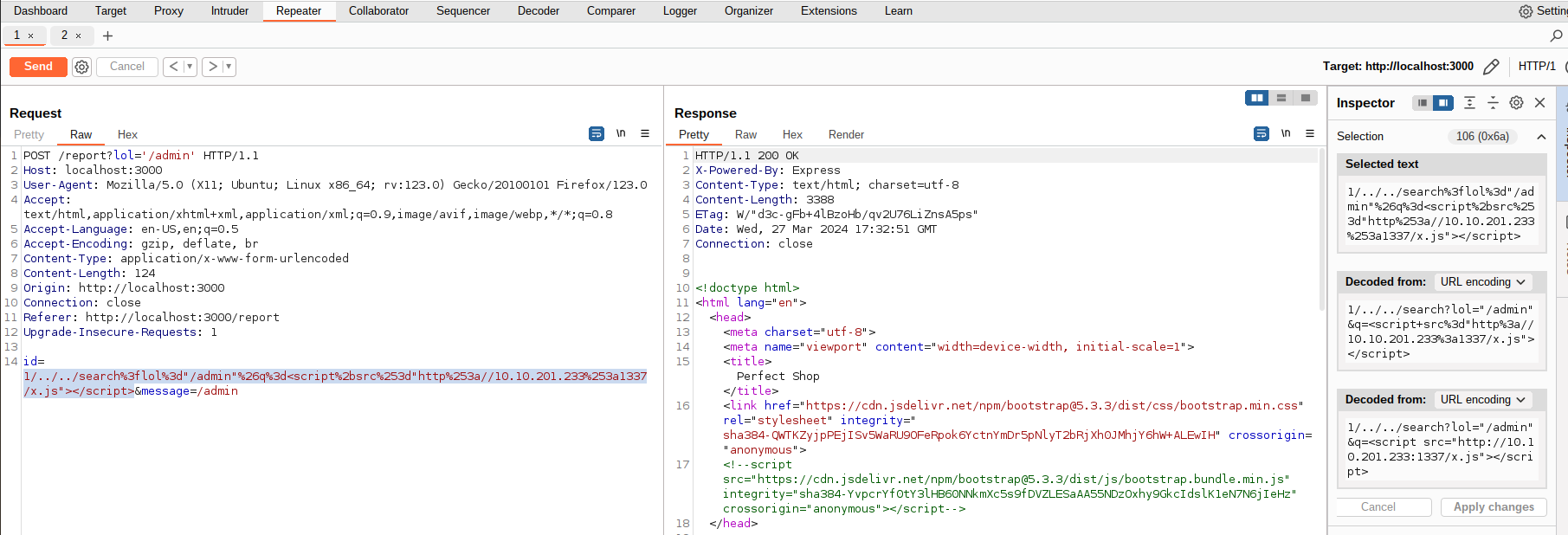The width and height of the screenshot is (1568, 535).
Task: Select Repeater request tab 2
Action: (64, 35)
